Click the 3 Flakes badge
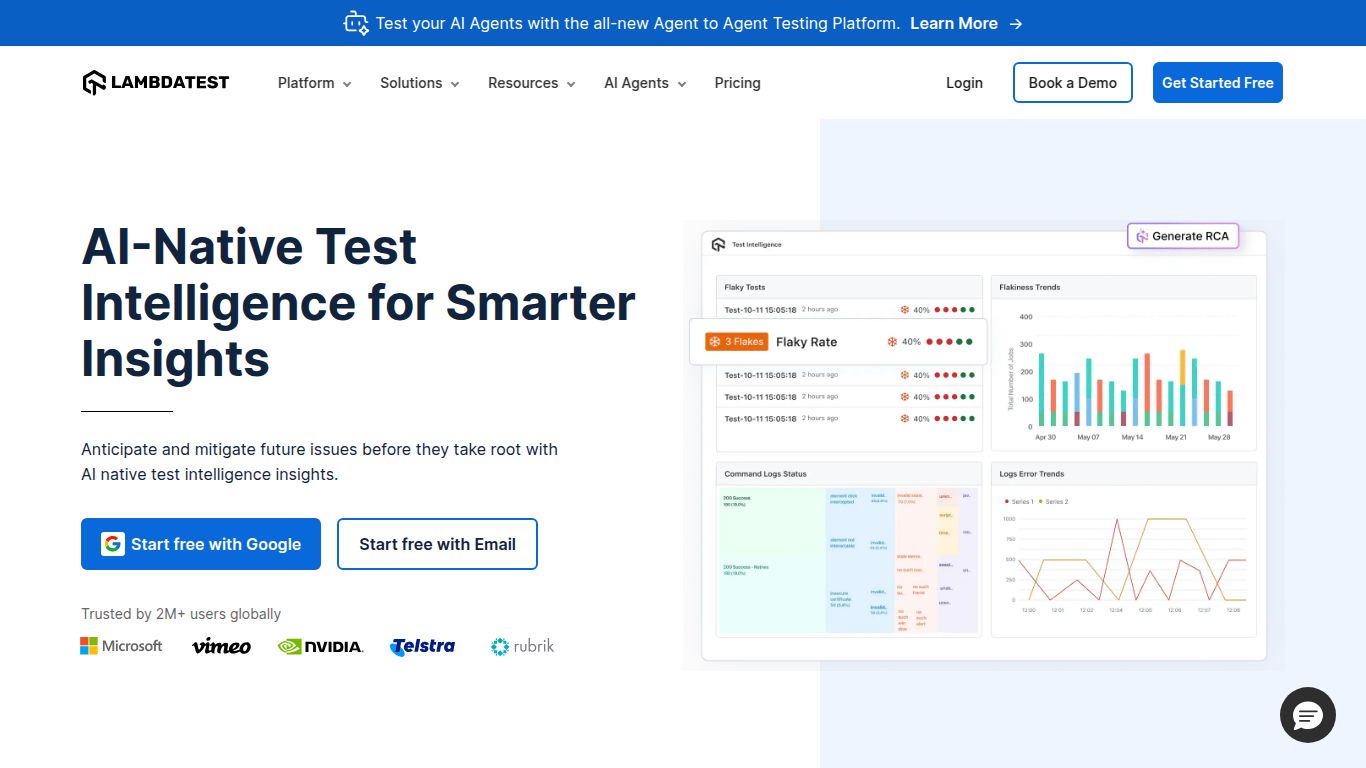The width and height of the screenshot is (1366, 768). click(735, 341)
